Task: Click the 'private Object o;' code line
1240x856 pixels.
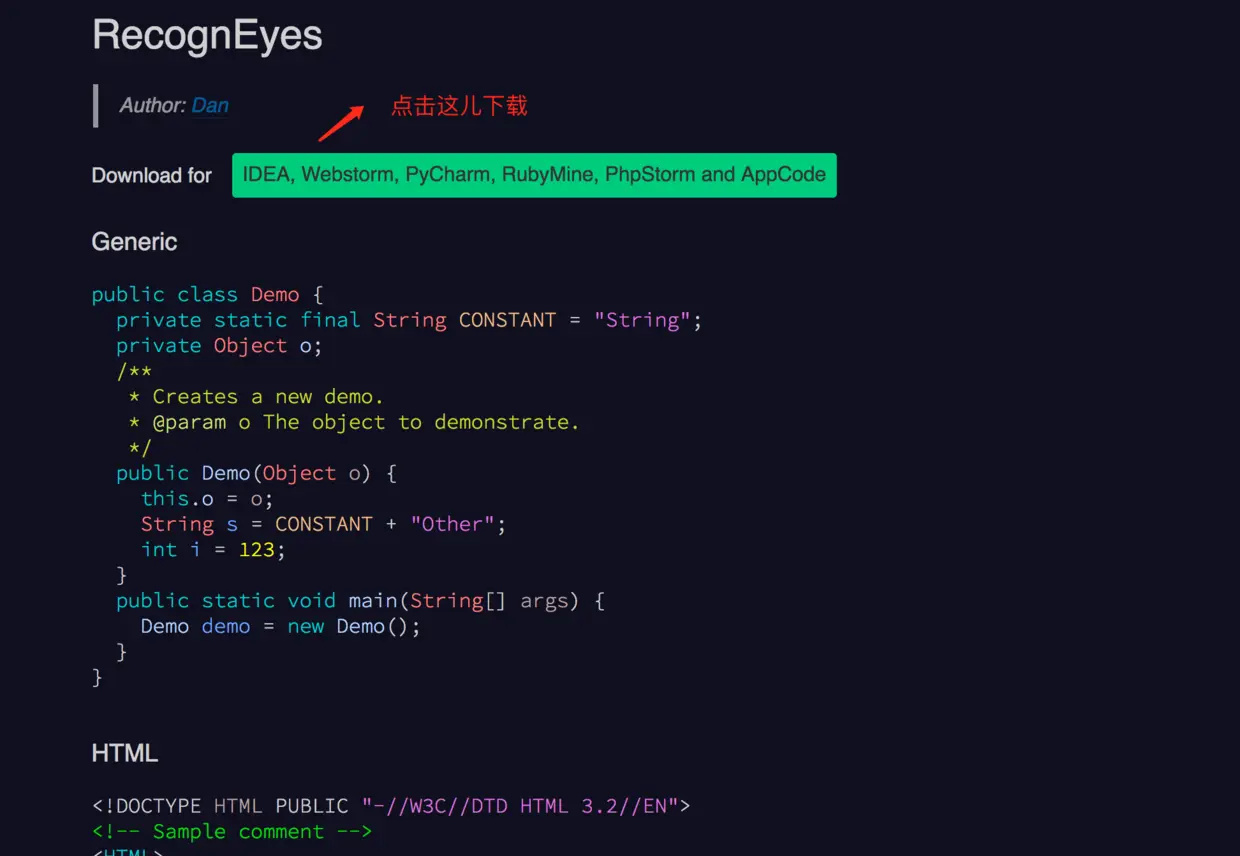Action: (x=219, y=345)
